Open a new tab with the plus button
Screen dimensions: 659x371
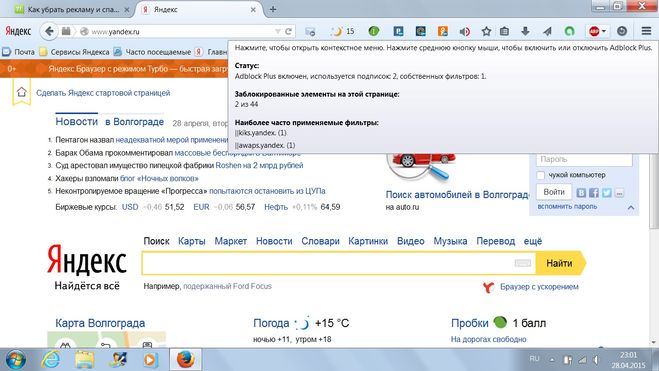[x=273, y=9]
